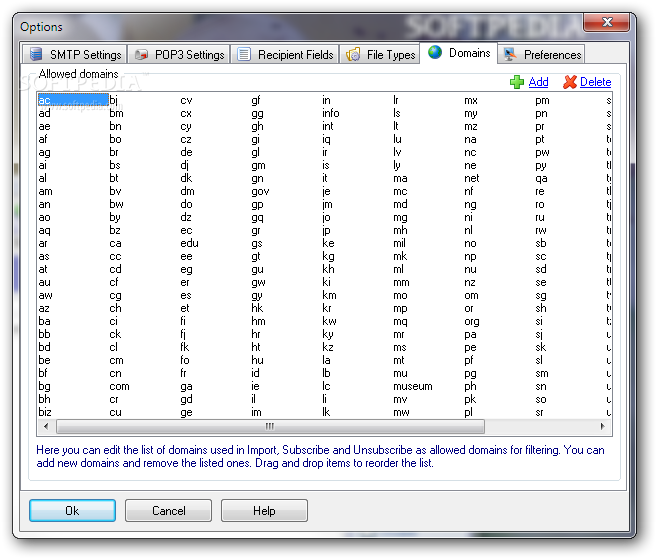Select the "nl" domain entry
The image size is (657, 559).
[468, 230]
